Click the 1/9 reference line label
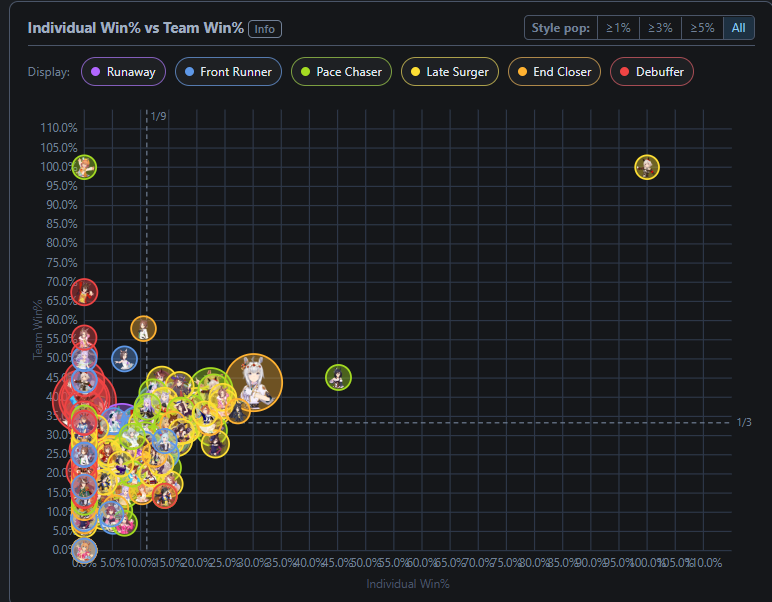The image size is (772, 602). point(159,117)
